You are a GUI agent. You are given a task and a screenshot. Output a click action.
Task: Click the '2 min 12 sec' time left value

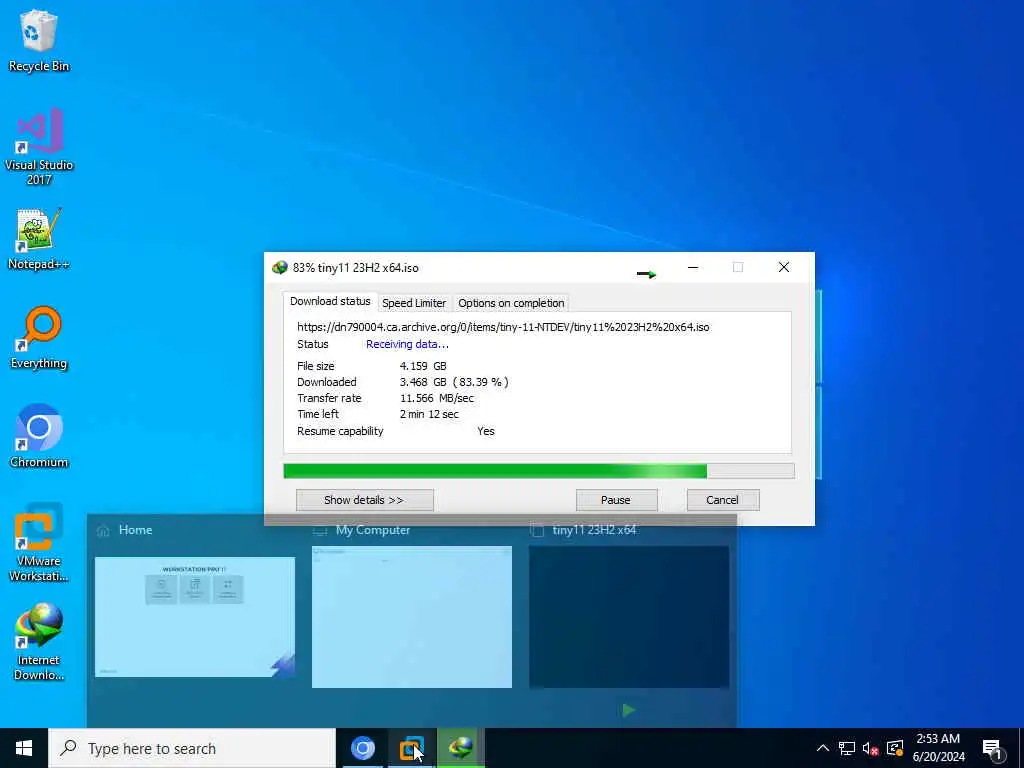429,414
